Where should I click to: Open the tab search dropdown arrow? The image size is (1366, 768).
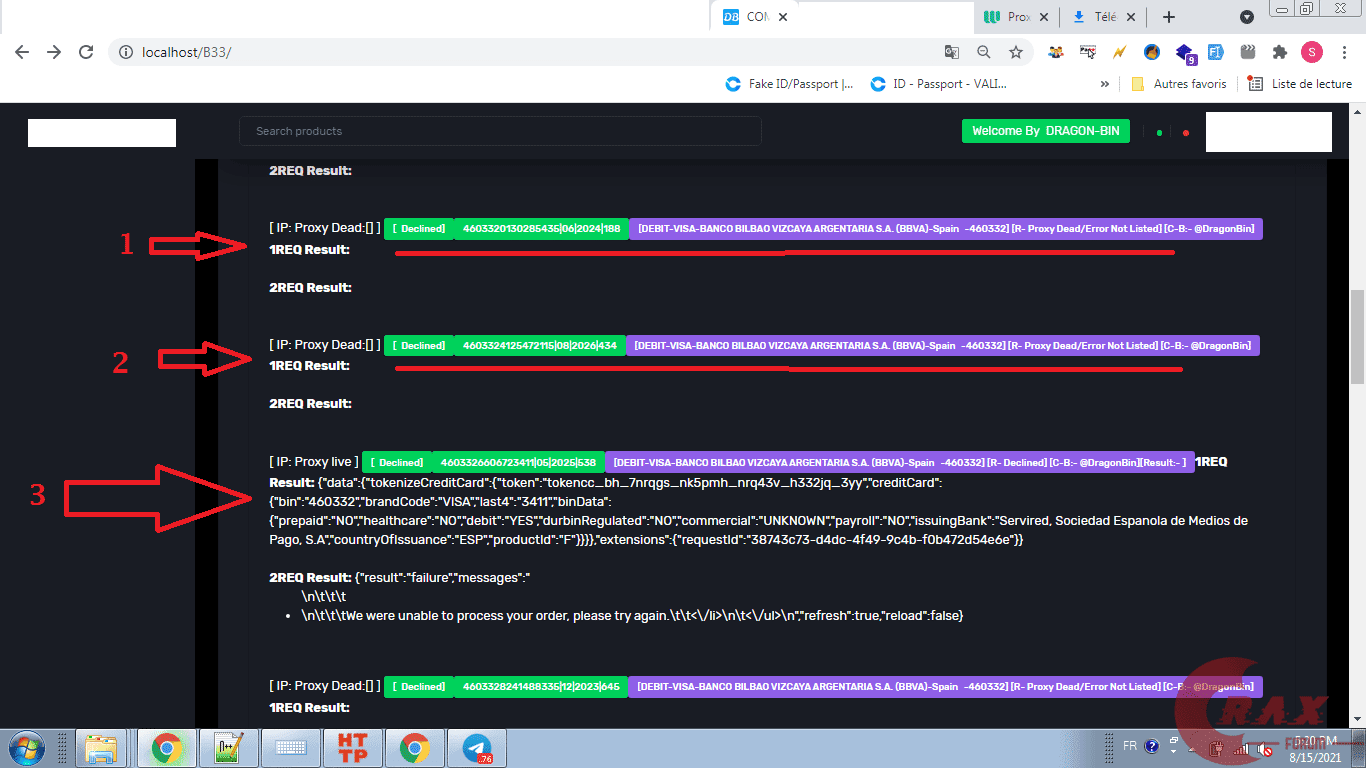1247,17
